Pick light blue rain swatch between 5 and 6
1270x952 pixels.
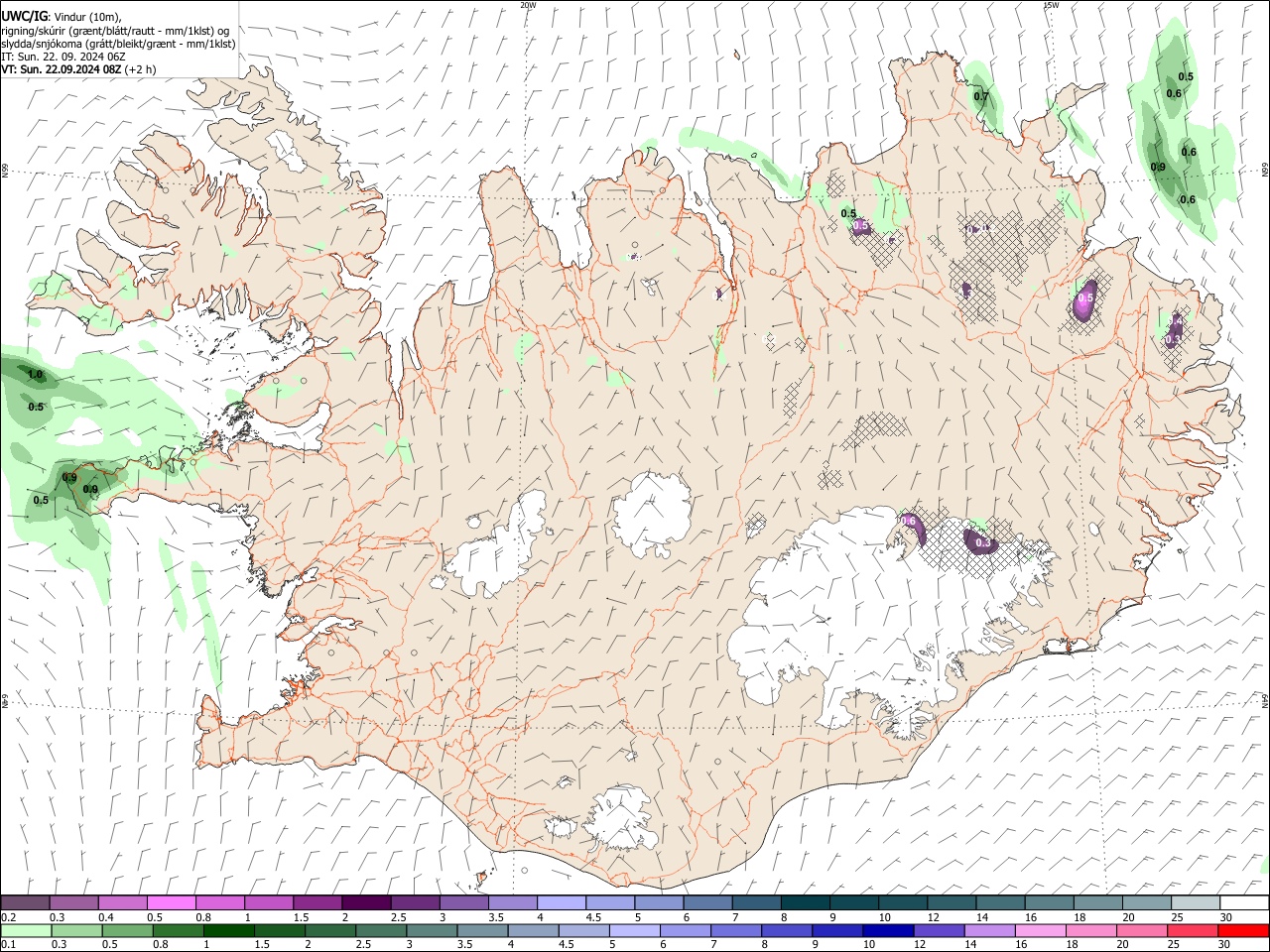click(x=635, y=931)
